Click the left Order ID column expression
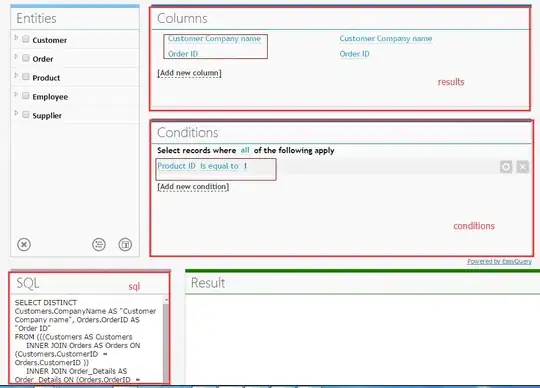 tap(183, 54)
